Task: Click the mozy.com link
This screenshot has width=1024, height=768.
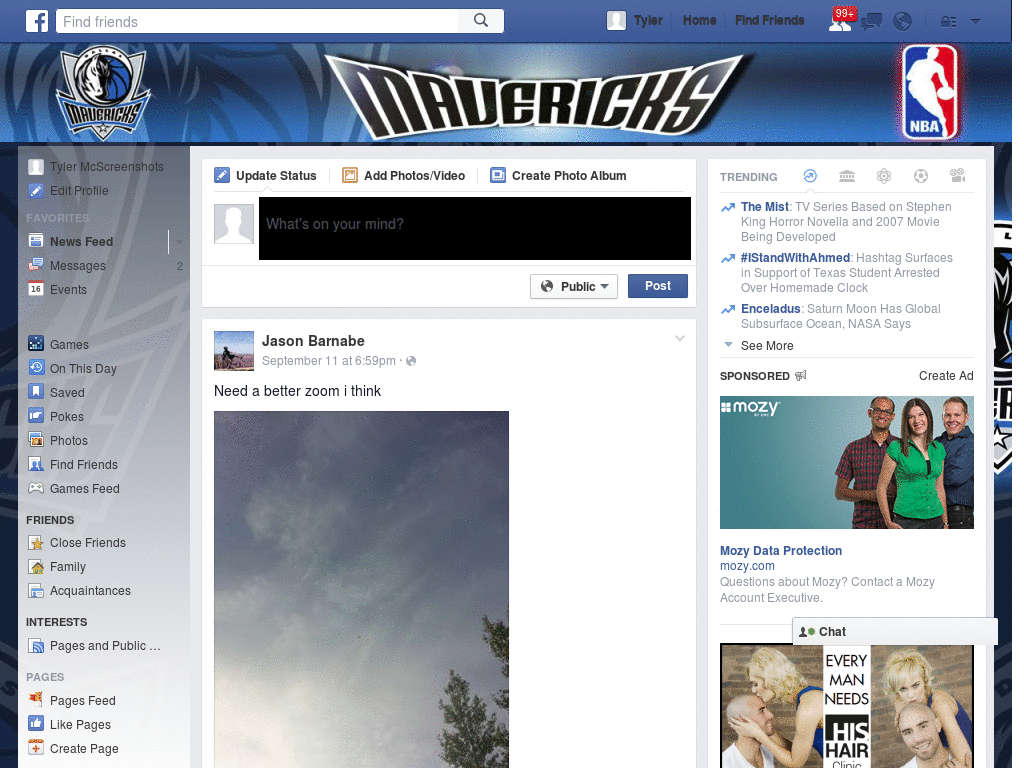Action: 747,566
